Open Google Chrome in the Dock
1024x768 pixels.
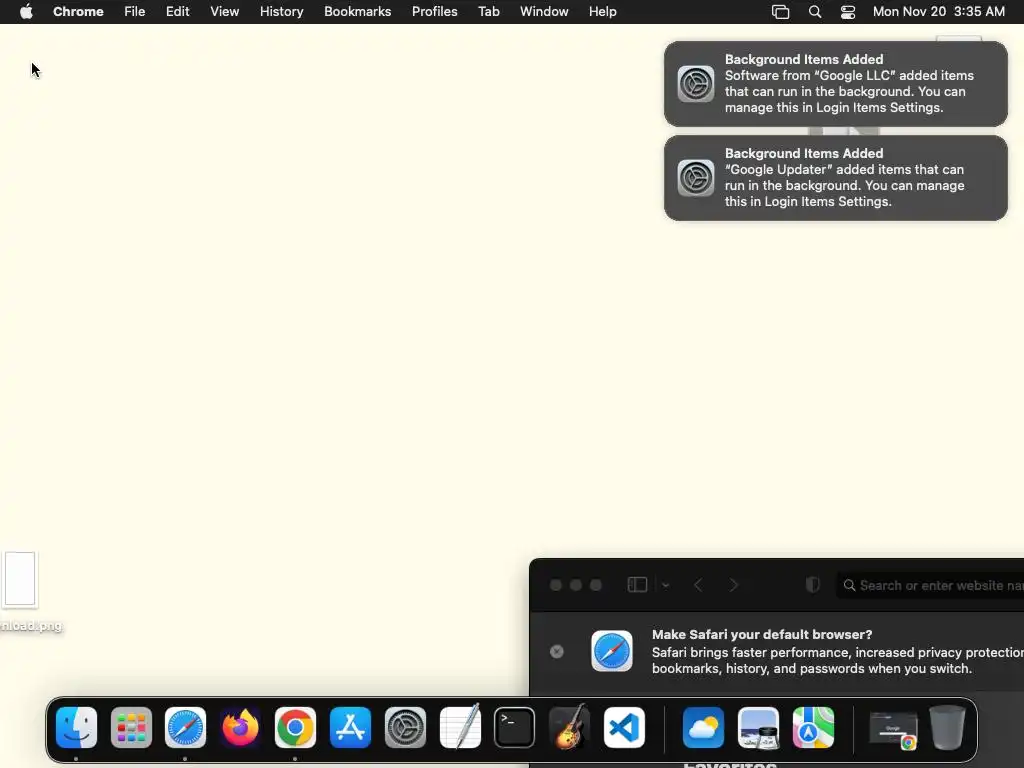coord(295,728)
